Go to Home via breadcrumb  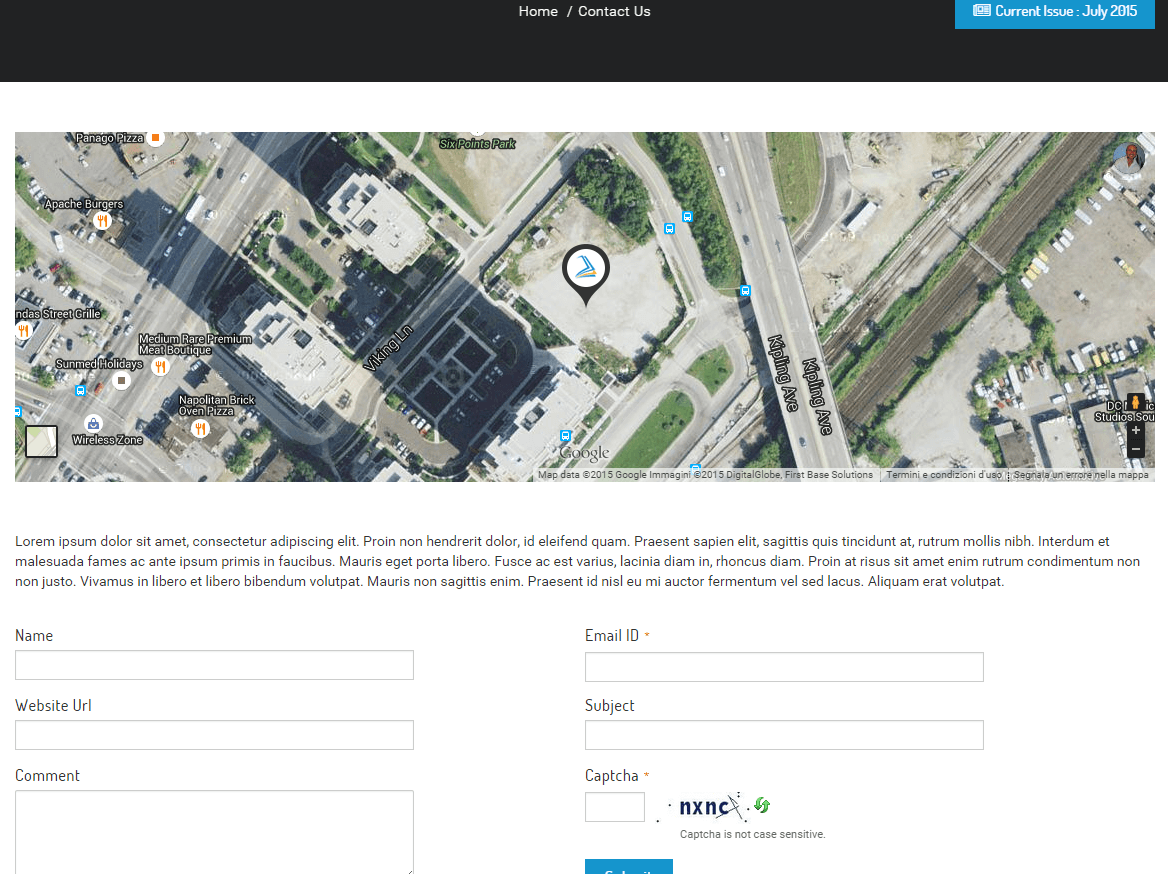click(x=538, y=11)
